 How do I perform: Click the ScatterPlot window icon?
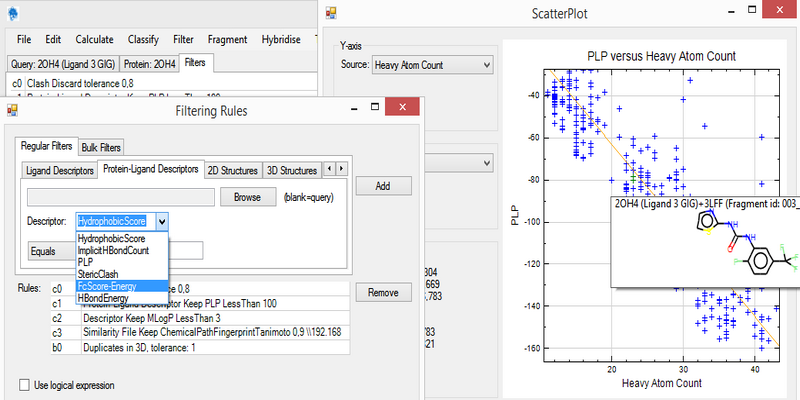(331, 15)
